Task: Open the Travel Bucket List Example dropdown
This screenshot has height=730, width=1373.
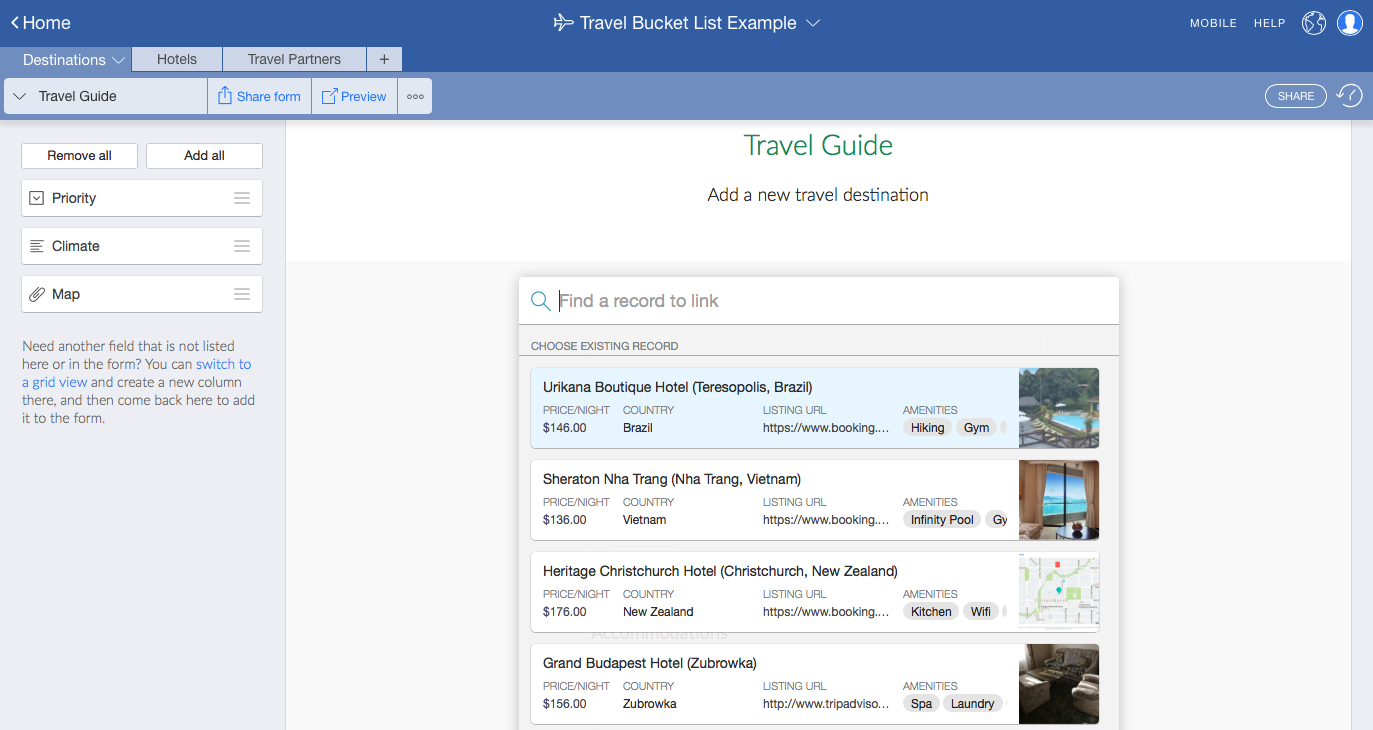Action: (813, 22)
